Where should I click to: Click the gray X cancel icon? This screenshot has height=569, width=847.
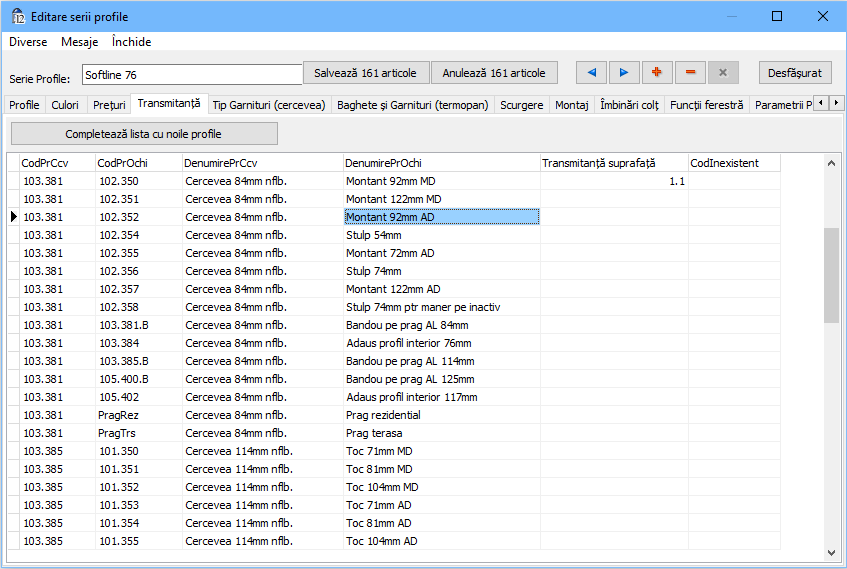coord(723,73)
